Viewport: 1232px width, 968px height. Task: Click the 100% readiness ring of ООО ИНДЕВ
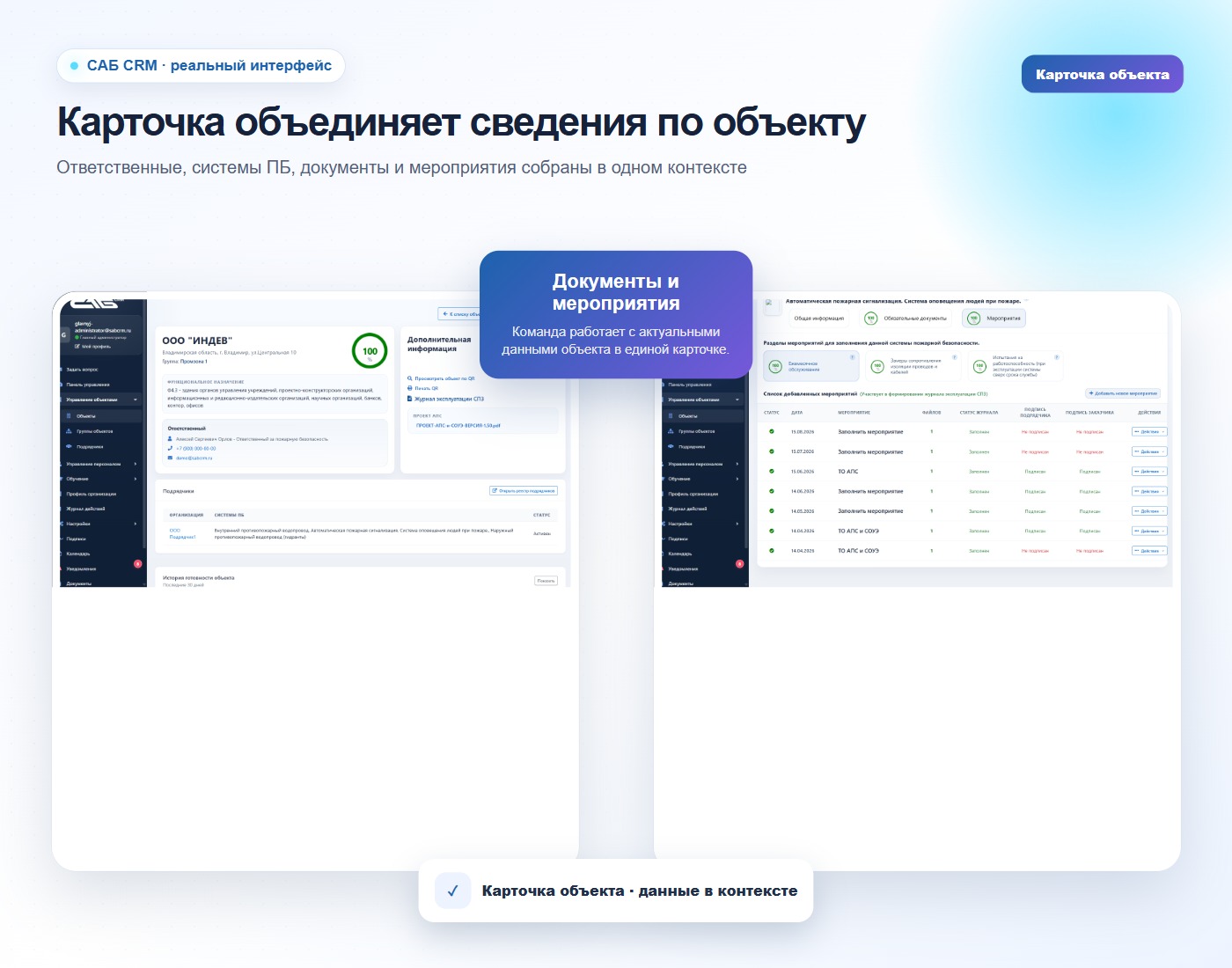point(370,351)
